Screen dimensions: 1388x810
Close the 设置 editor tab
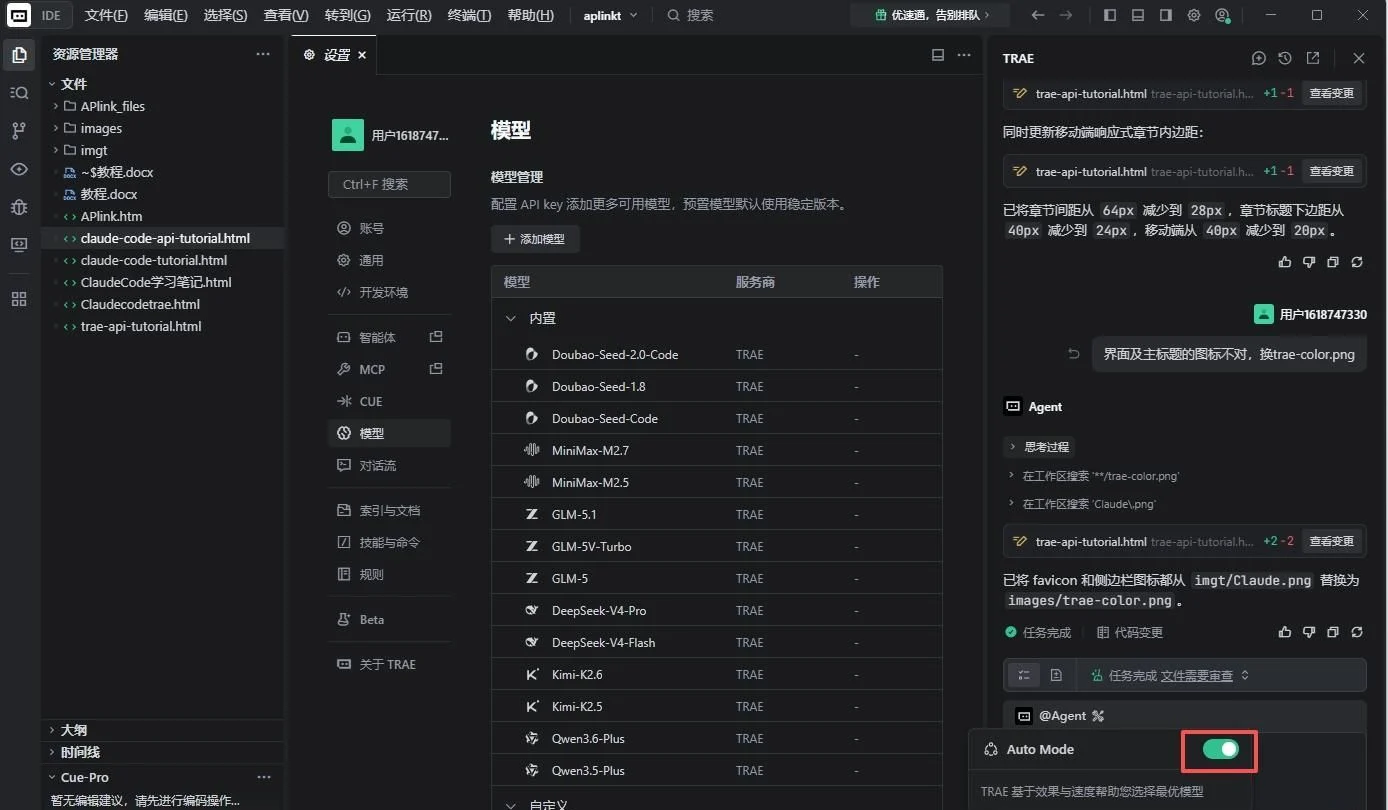pyautogui.click(x=362, y=55)
